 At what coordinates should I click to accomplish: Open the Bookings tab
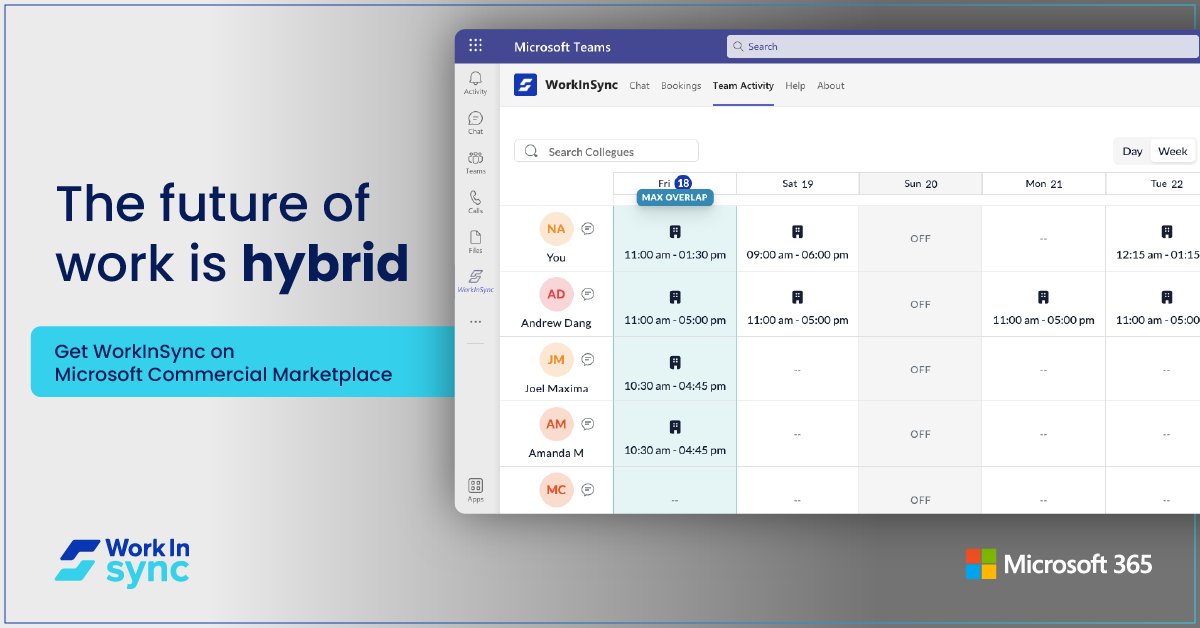[681, 86]
